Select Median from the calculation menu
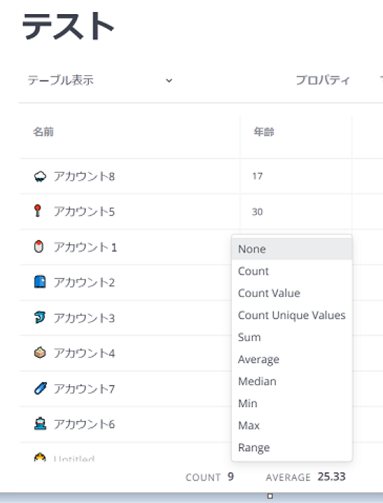383x503 pixels. (x=292, y=381)
